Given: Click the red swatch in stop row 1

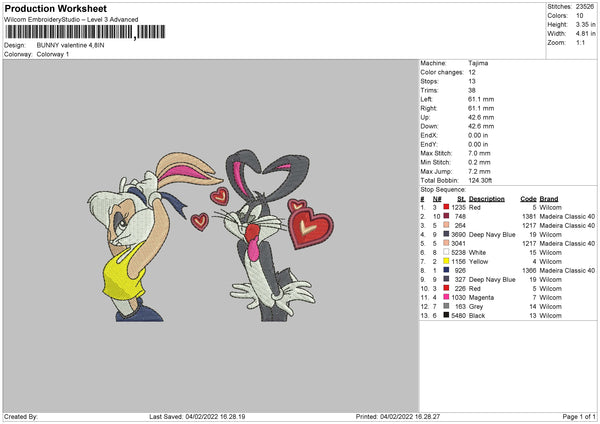Looking at the screenshot, I should (446, 207).
